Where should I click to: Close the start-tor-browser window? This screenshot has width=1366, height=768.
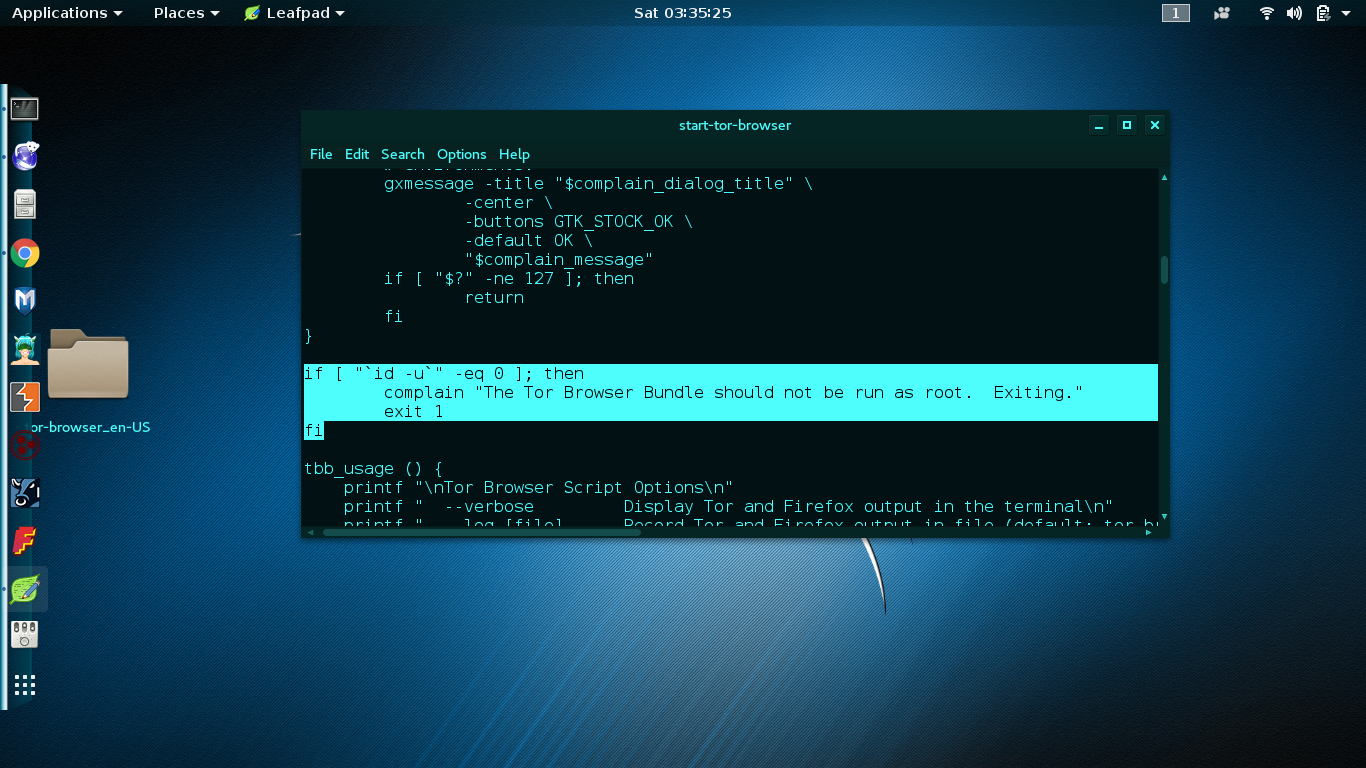click(1155, 125)
